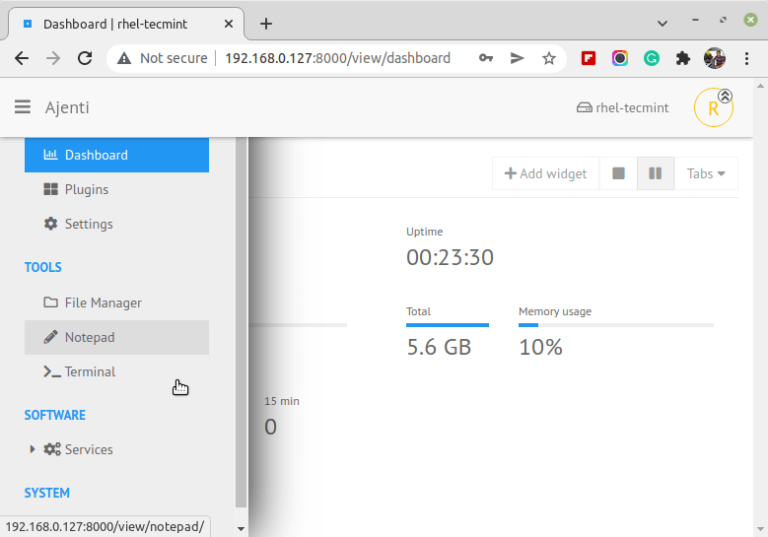Click the rhel-tecmint server icon
The width and height of the screenshot is (768, 537).
(x=585, y=108)
